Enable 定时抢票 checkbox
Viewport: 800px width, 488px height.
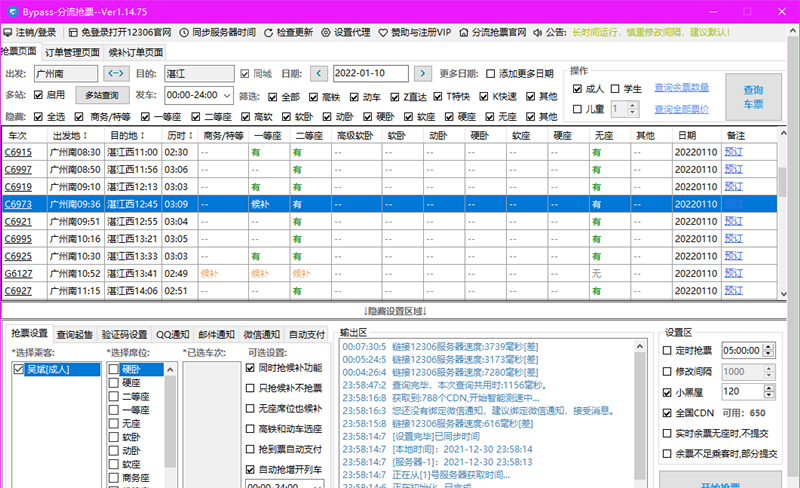667,351
